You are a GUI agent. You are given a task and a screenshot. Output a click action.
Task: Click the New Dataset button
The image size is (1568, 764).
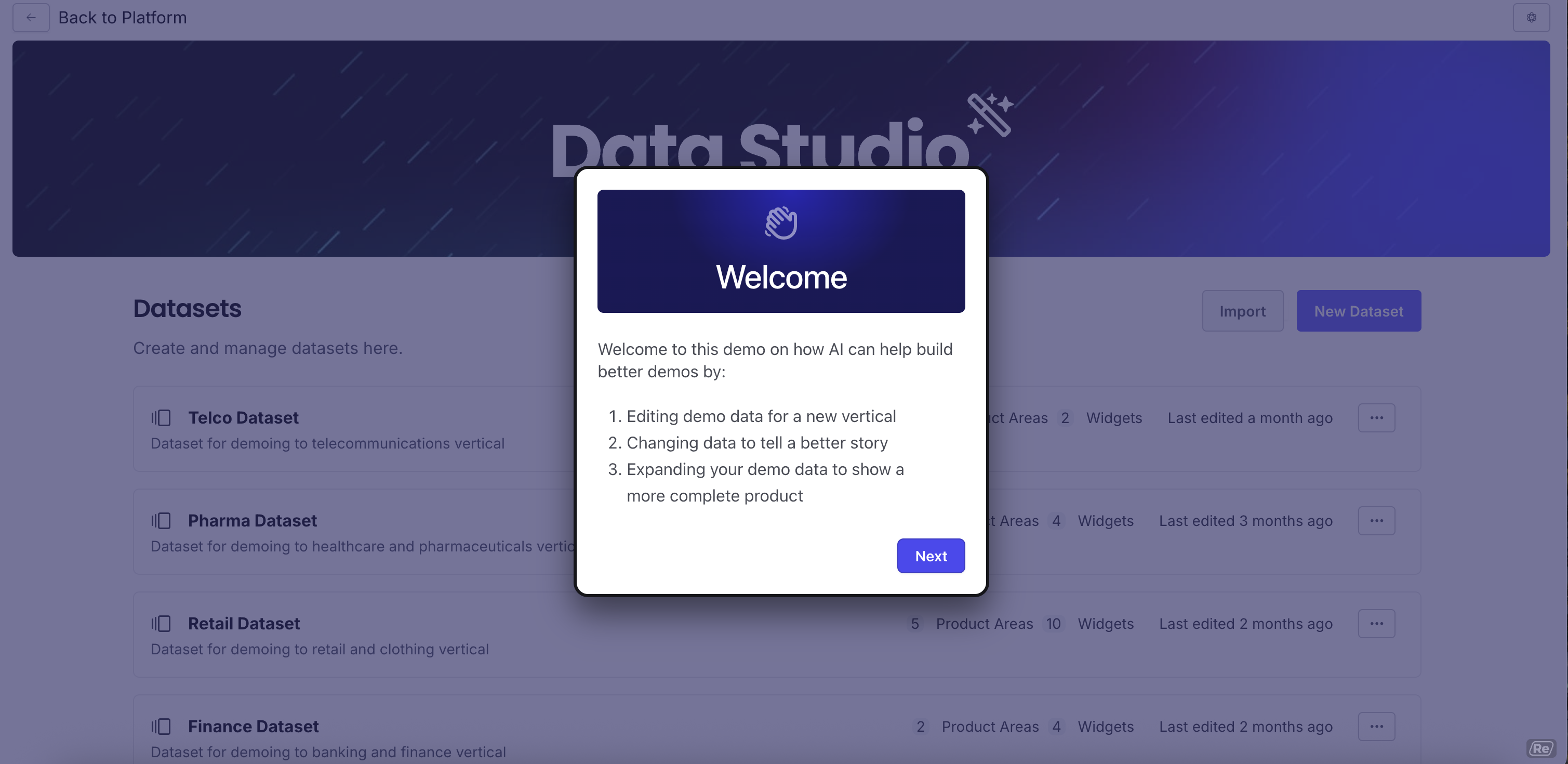pos(1359,311)
